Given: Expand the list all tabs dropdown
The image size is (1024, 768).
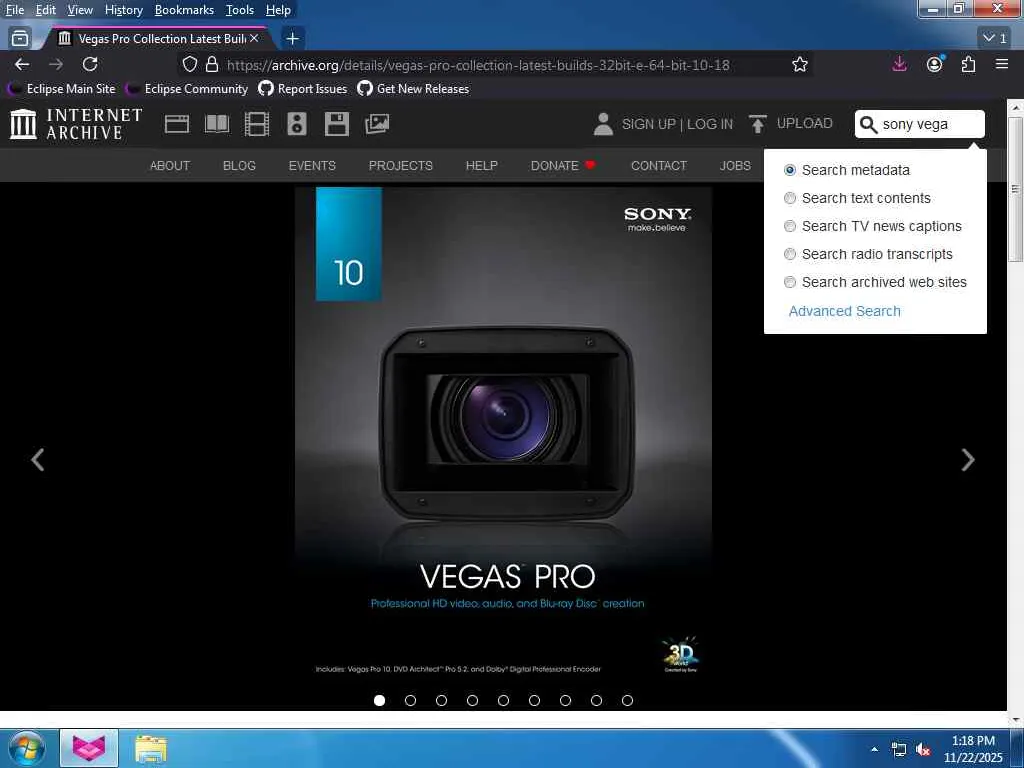Looking at the screenshot, I should click(x=995, y=38).
